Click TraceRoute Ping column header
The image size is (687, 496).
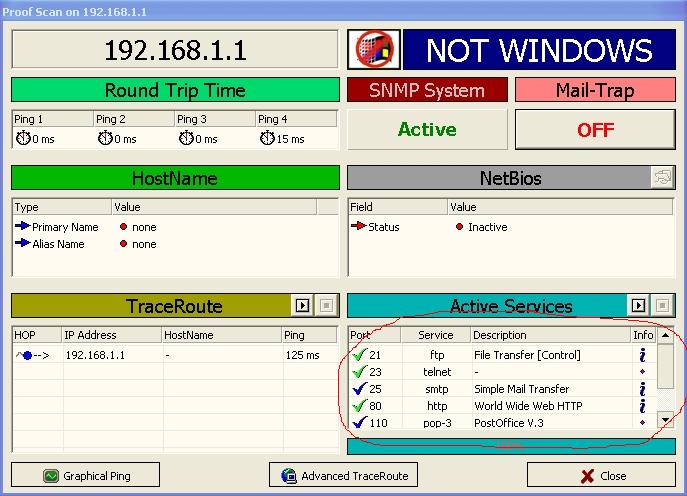[x=309, y=335]
